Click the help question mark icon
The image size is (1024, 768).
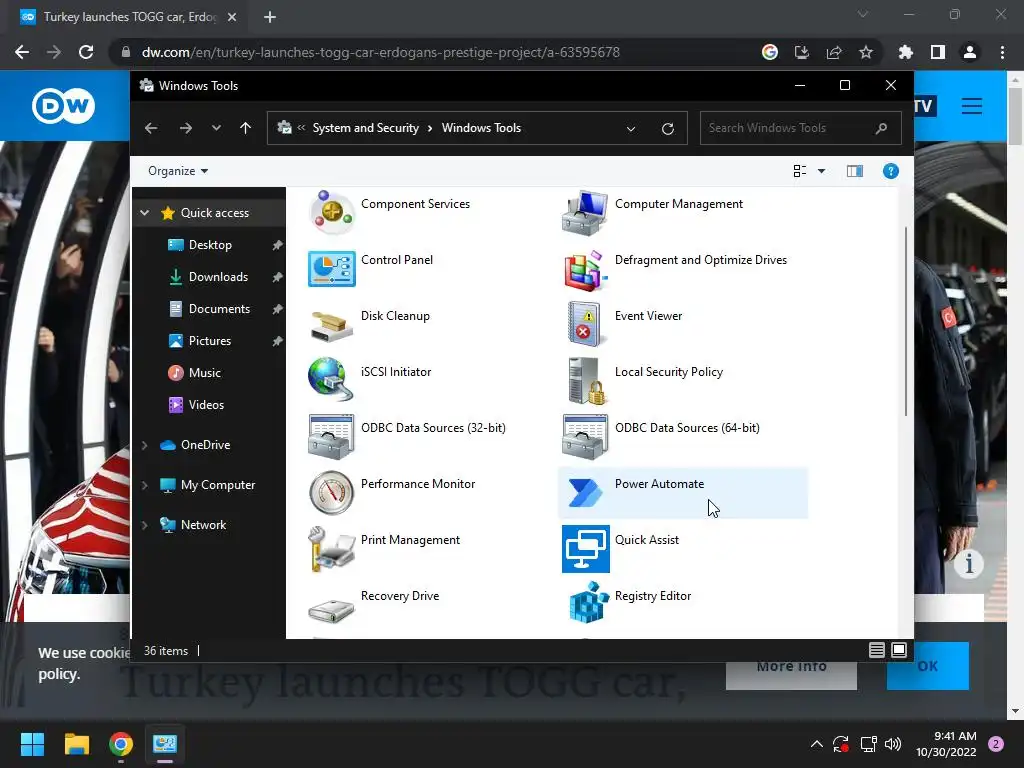(x=891, y=171)
